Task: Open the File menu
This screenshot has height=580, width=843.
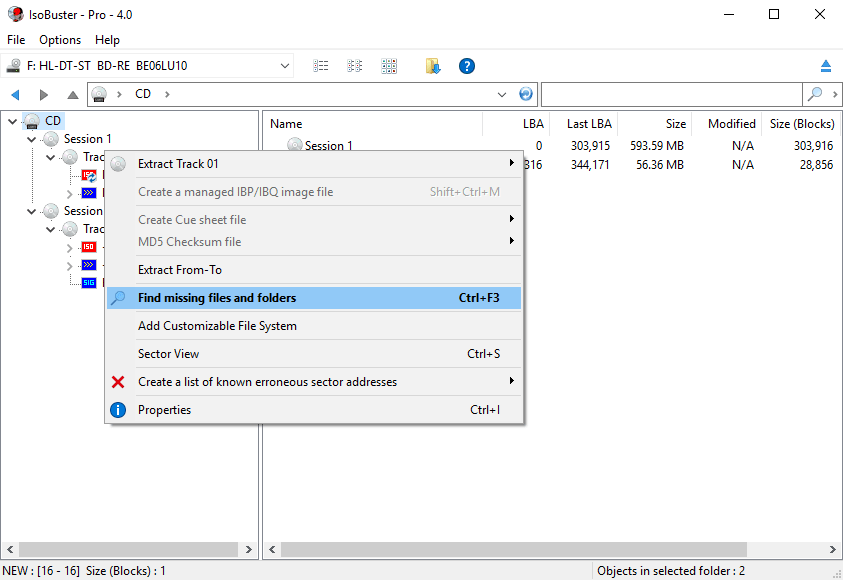Action: (x=16, y=40)
